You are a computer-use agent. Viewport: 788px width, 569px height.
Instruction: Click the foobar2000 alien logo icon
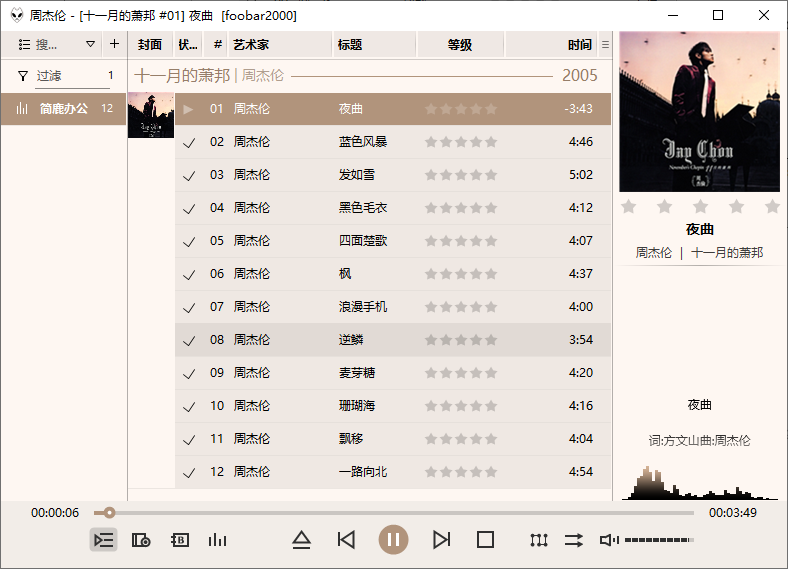tap(17, 15)
